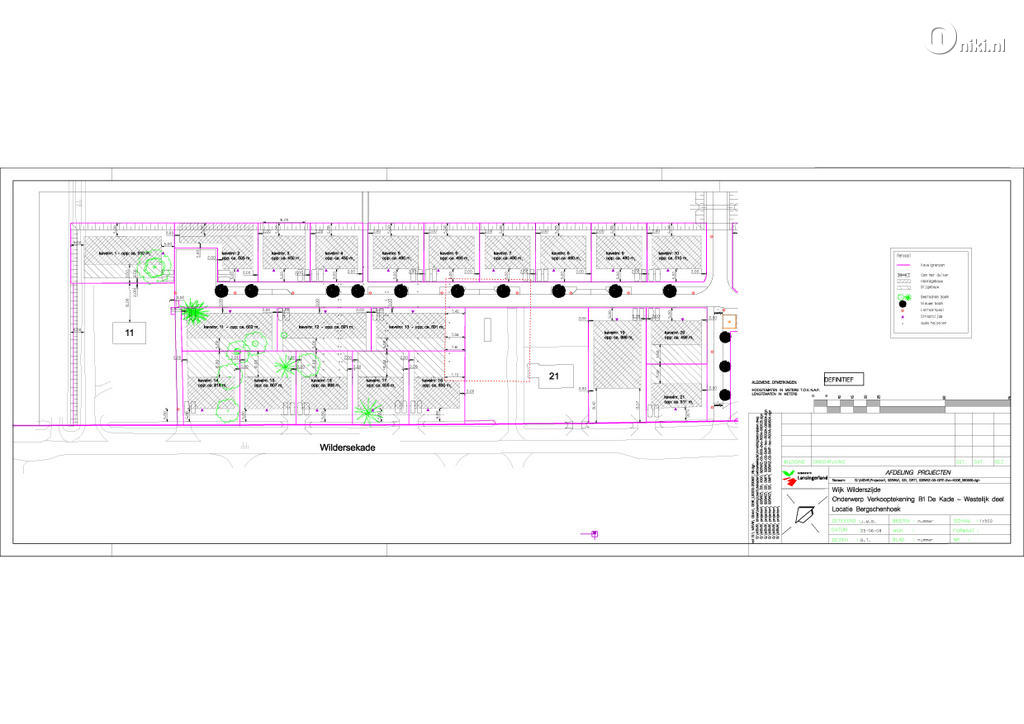
Task: Click the kavelnr. 13 plot label
Action: [417, 326]
